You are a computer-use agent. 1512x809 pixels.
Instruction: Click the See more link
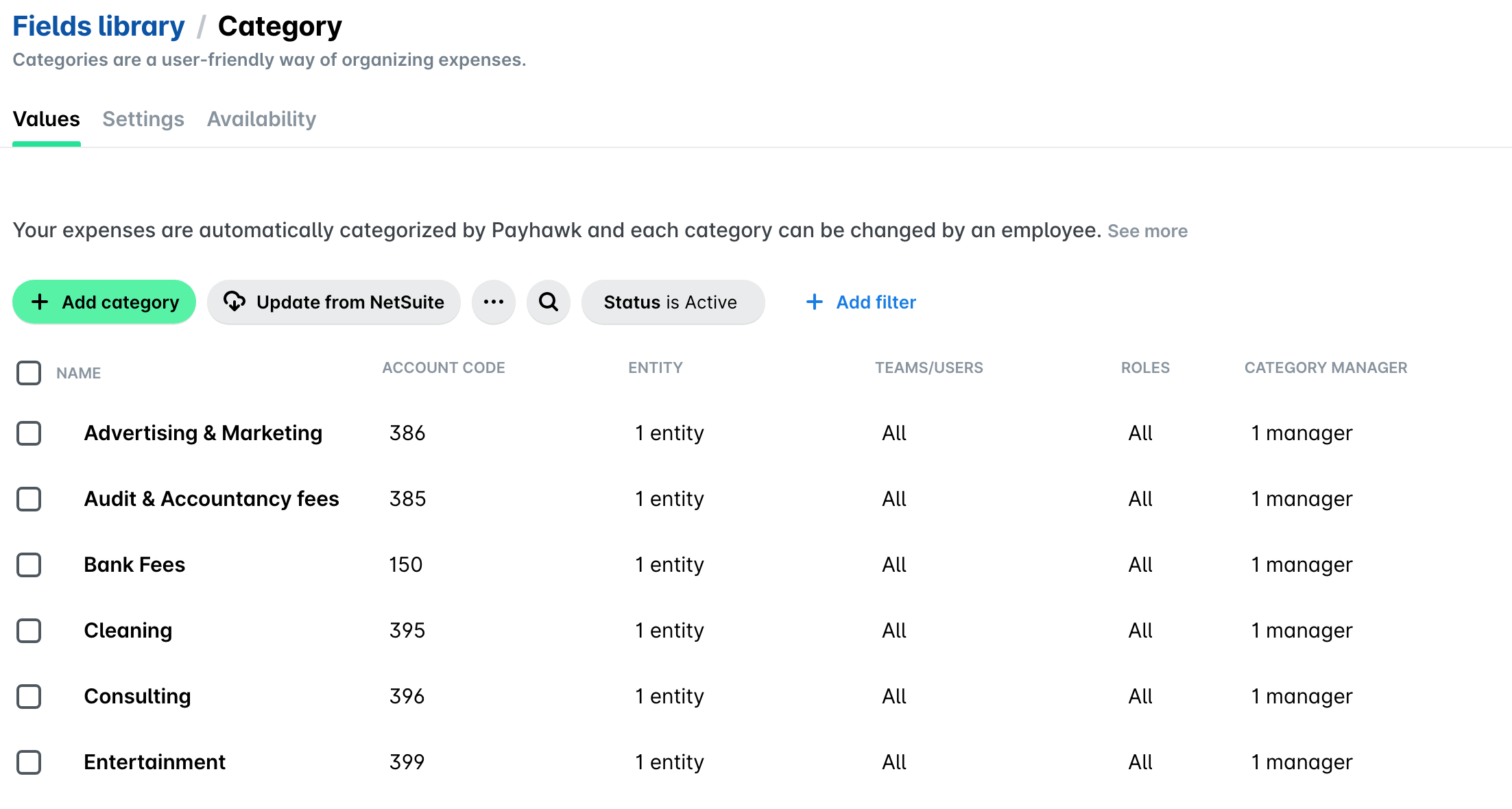[1147, 231]
